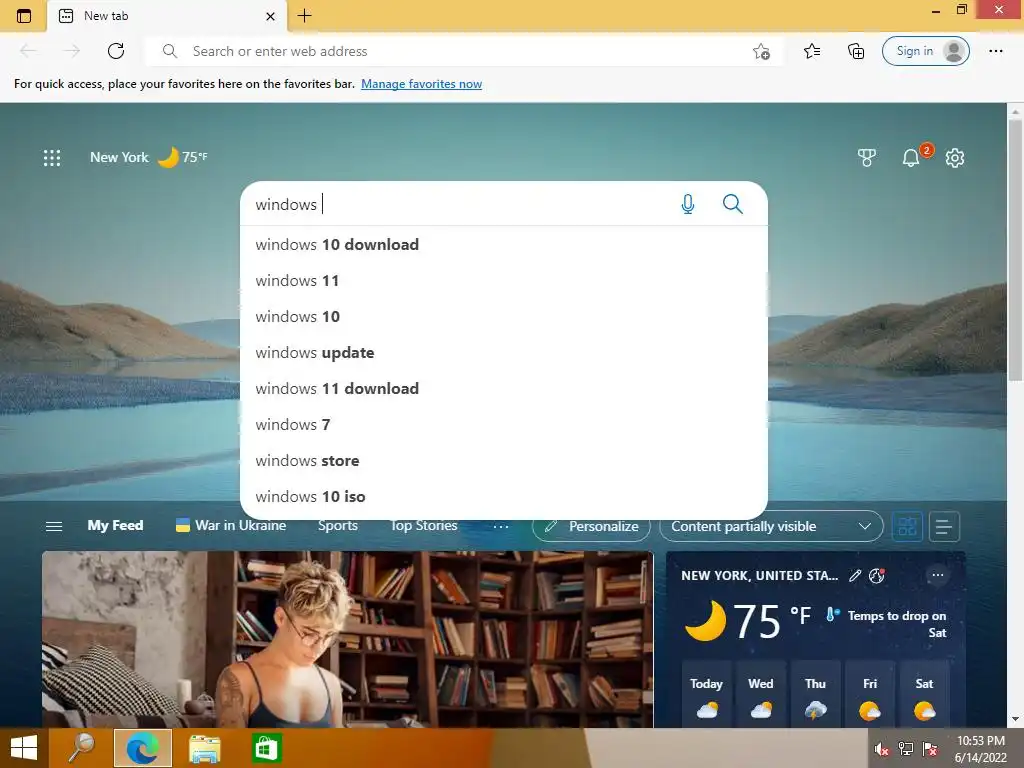Open the tab actions menu icon
This screenshot has width=1024, height=768.
(x=24, y=16)
